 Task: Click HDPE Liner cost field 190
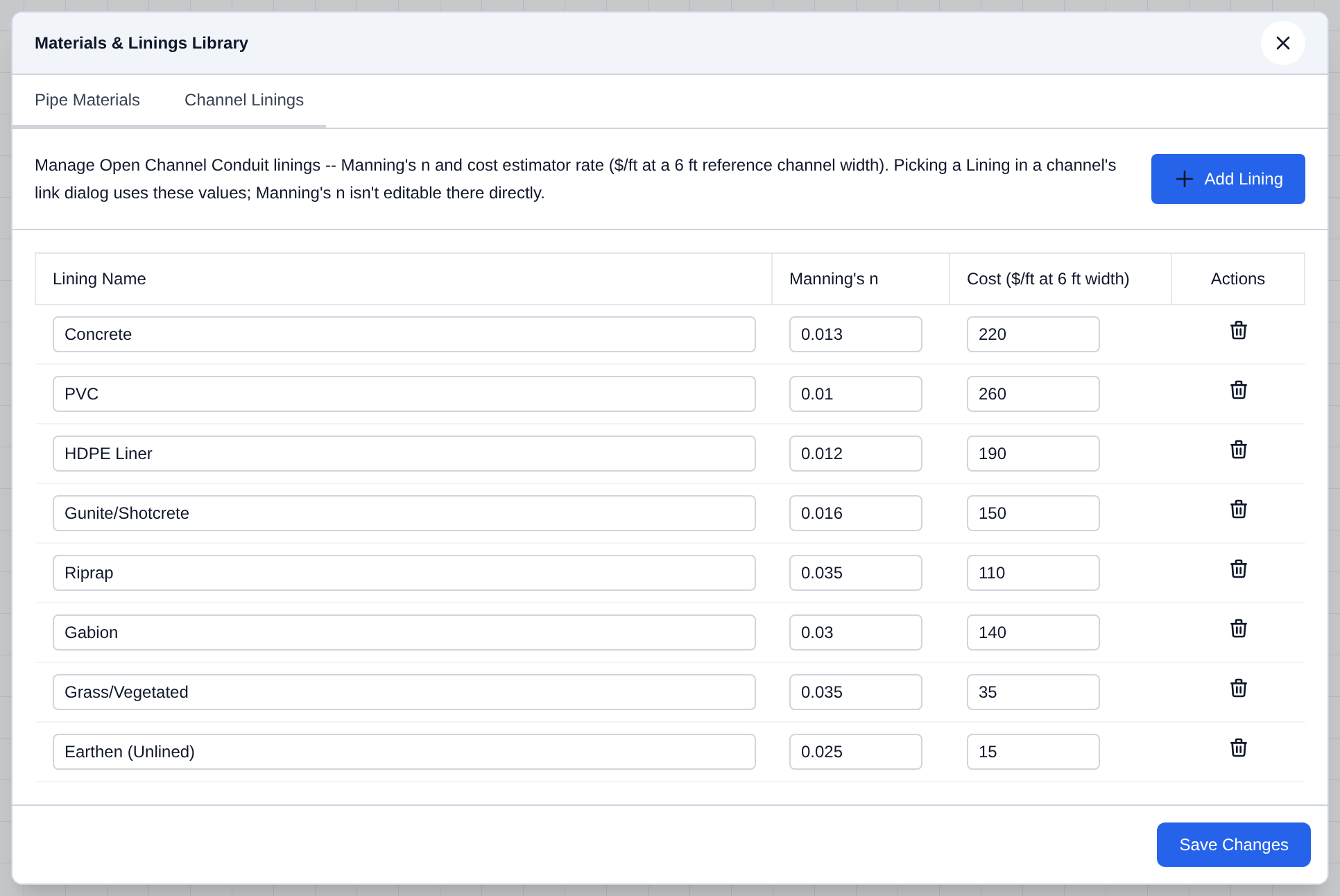point(1033,454)
